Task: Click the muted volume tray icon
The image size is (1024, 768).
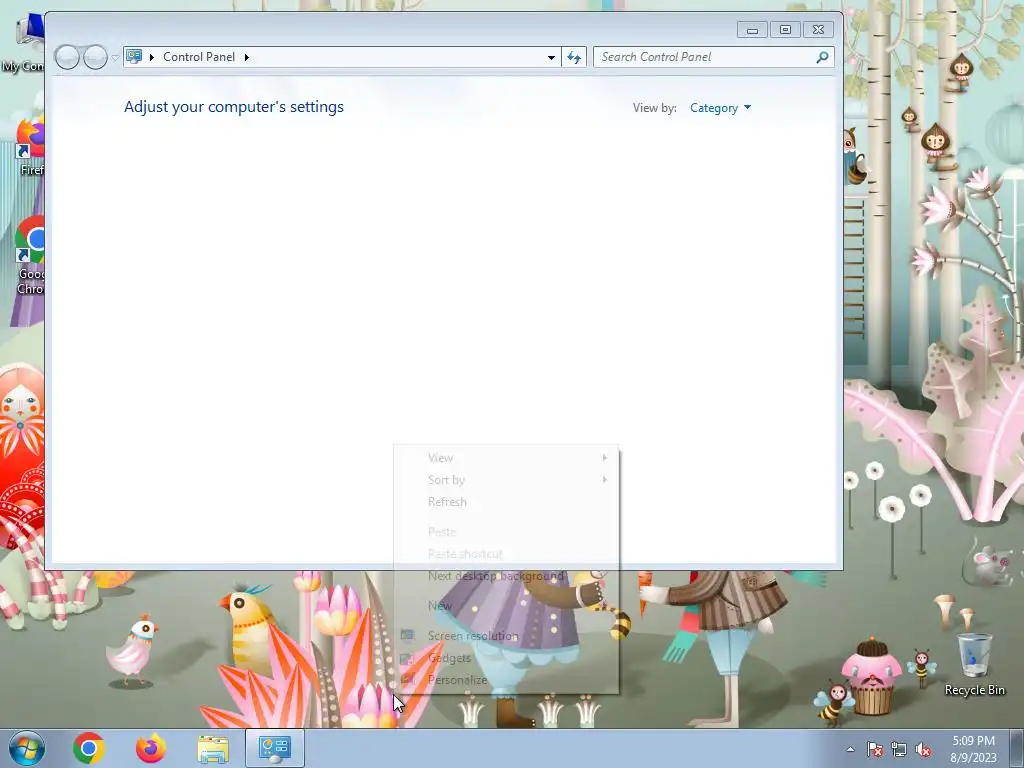Action: pos(923,749)
